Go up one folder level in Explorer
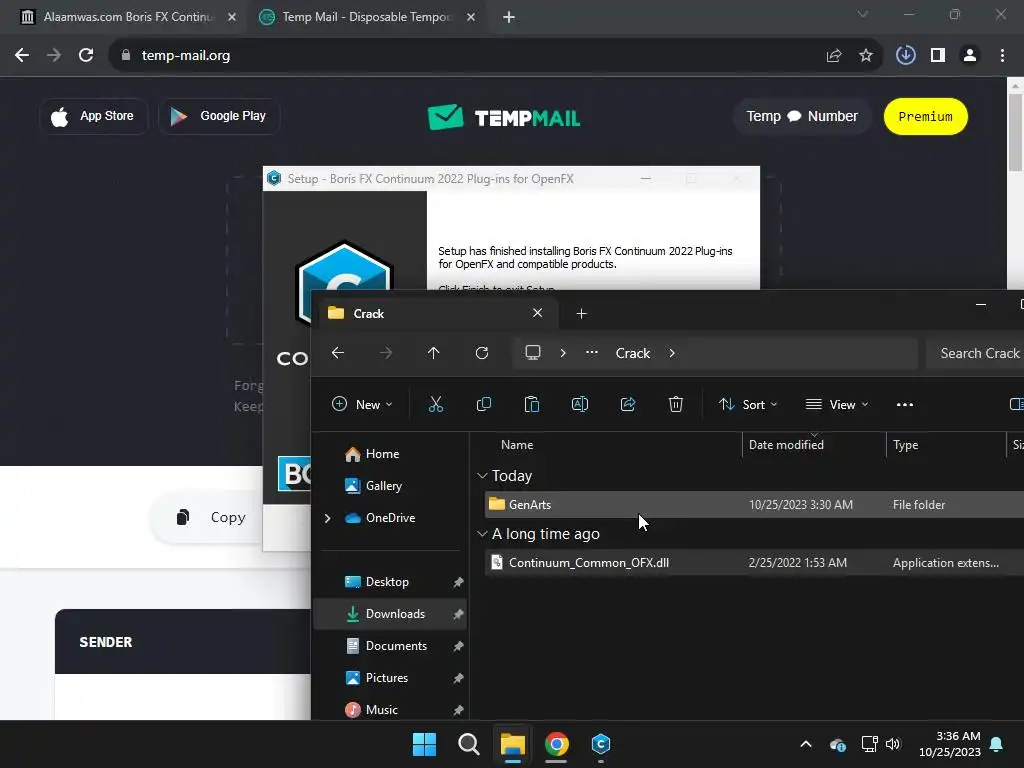1024x768 pixels. (434, 353)
